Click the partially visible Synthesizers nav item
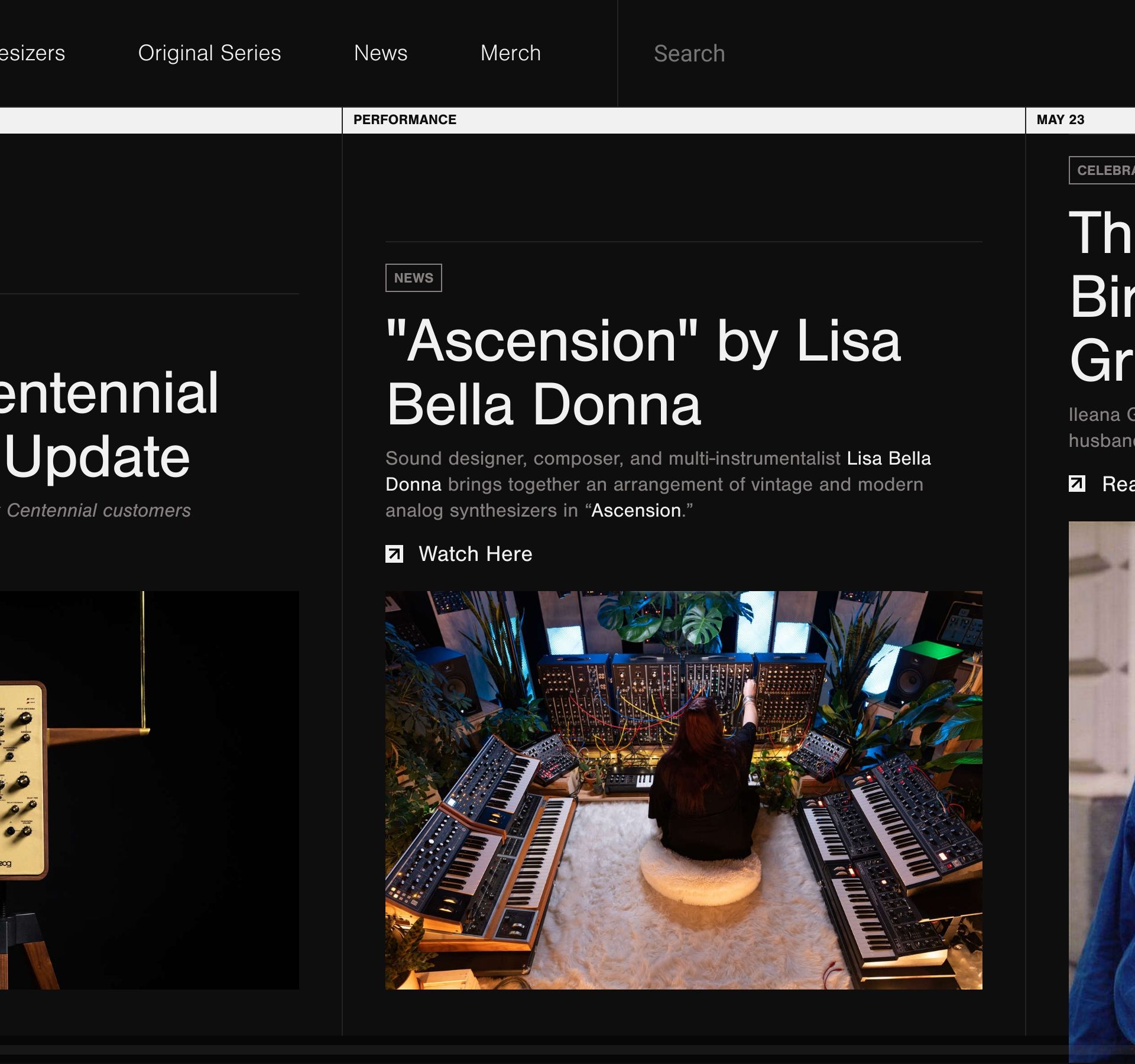Screen dimensions: 1135x1064 [x=32, y=53]
